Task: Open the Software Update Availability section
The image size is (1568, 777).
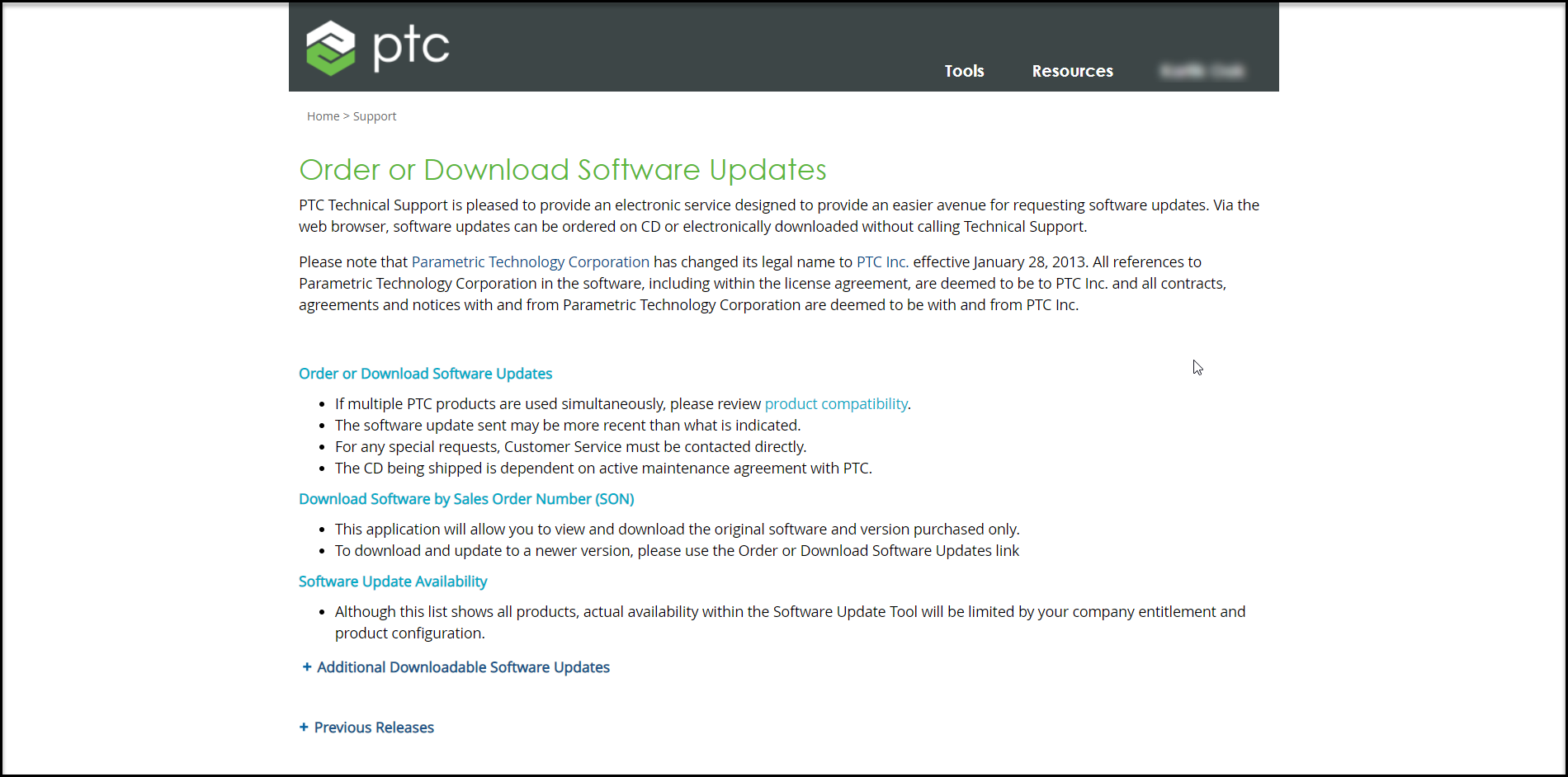Action: click(x=393, y=581)
